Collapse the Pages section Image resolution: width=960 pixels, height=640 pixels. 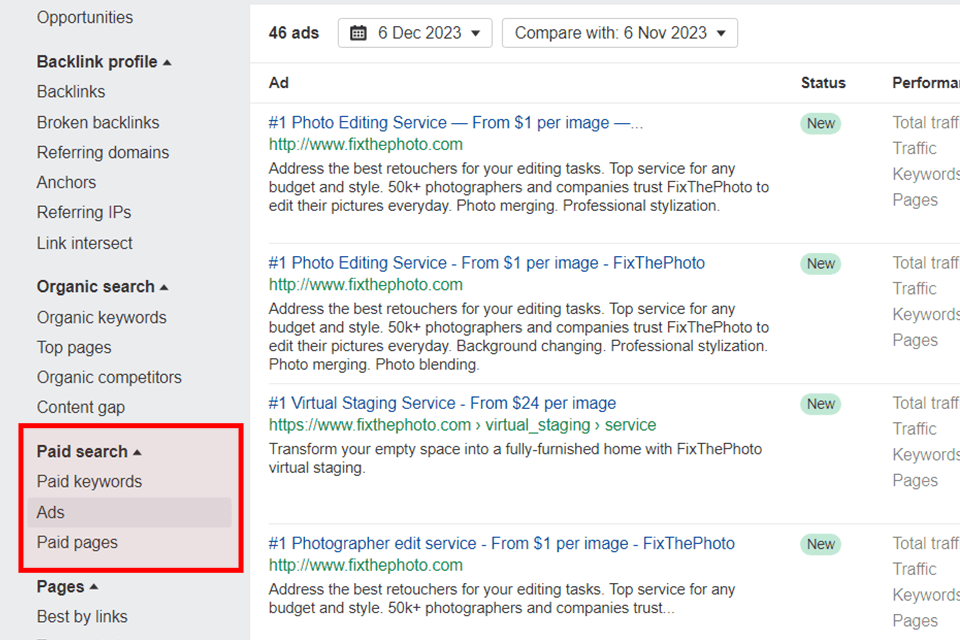(x=67, y=587)
